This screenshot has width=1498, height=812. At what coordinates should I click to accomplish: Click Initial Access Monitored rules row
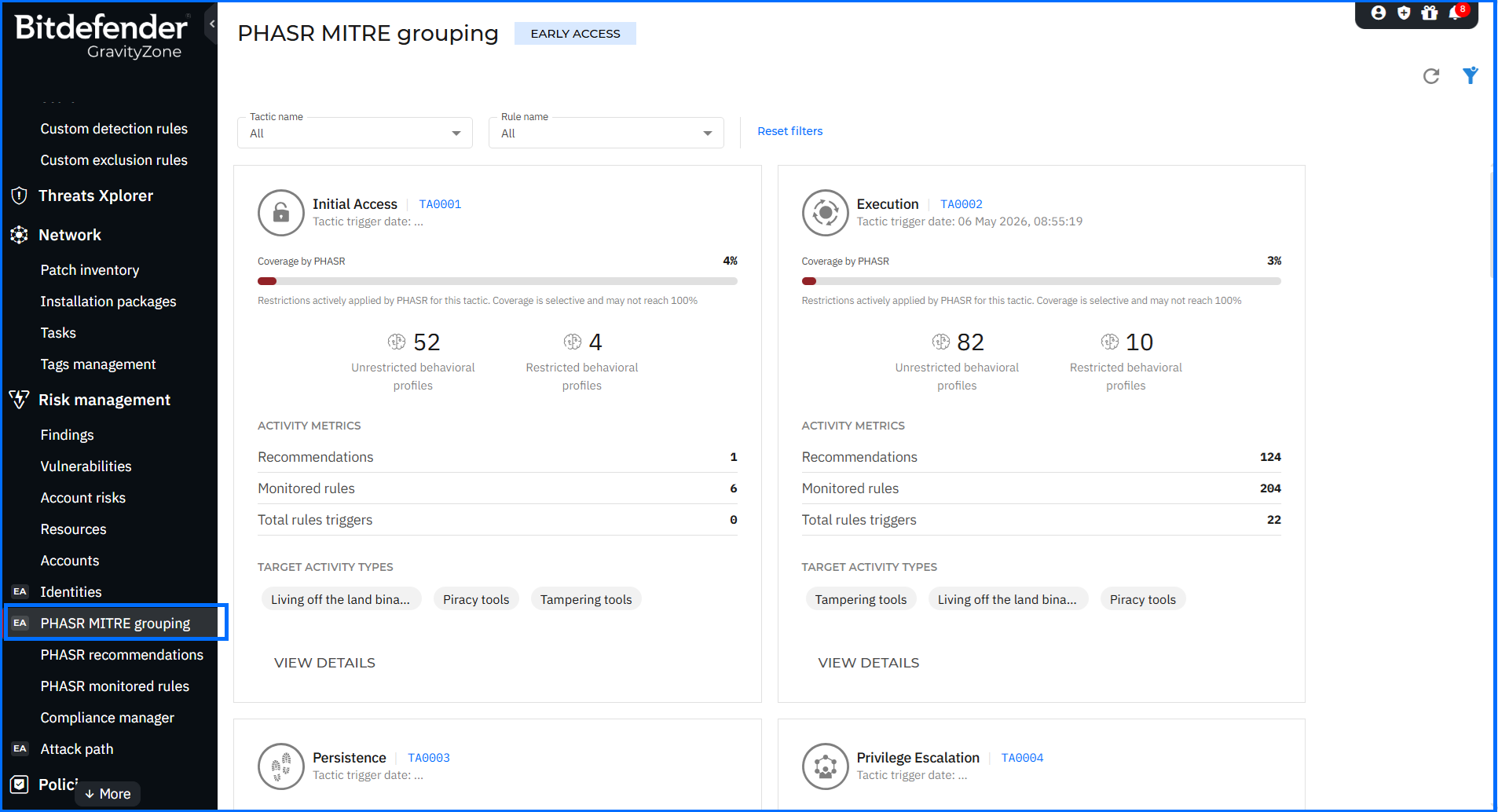click(497, 488)
